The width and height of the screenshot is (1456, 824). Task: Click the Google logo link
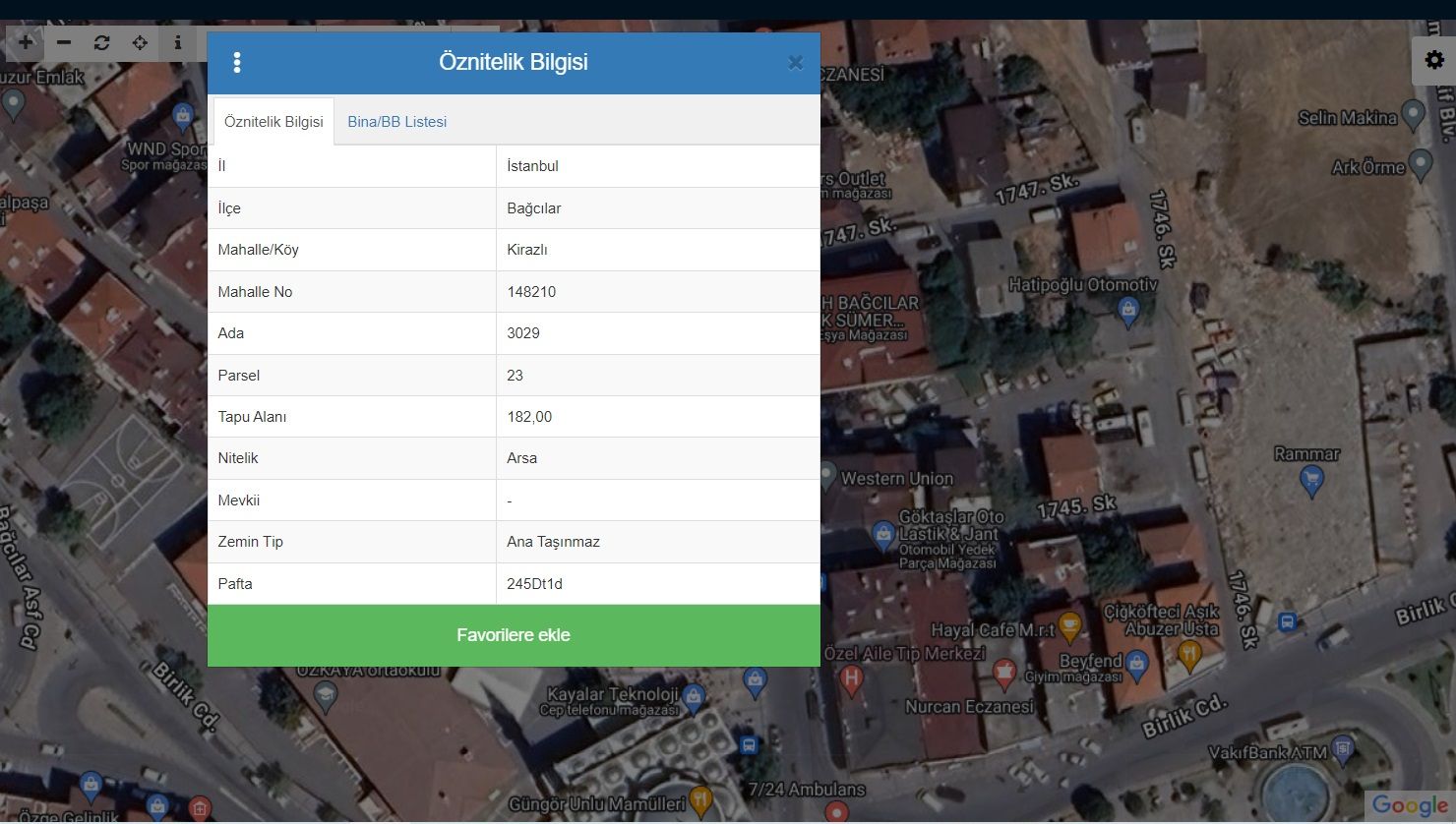[x=1409, y=804]
